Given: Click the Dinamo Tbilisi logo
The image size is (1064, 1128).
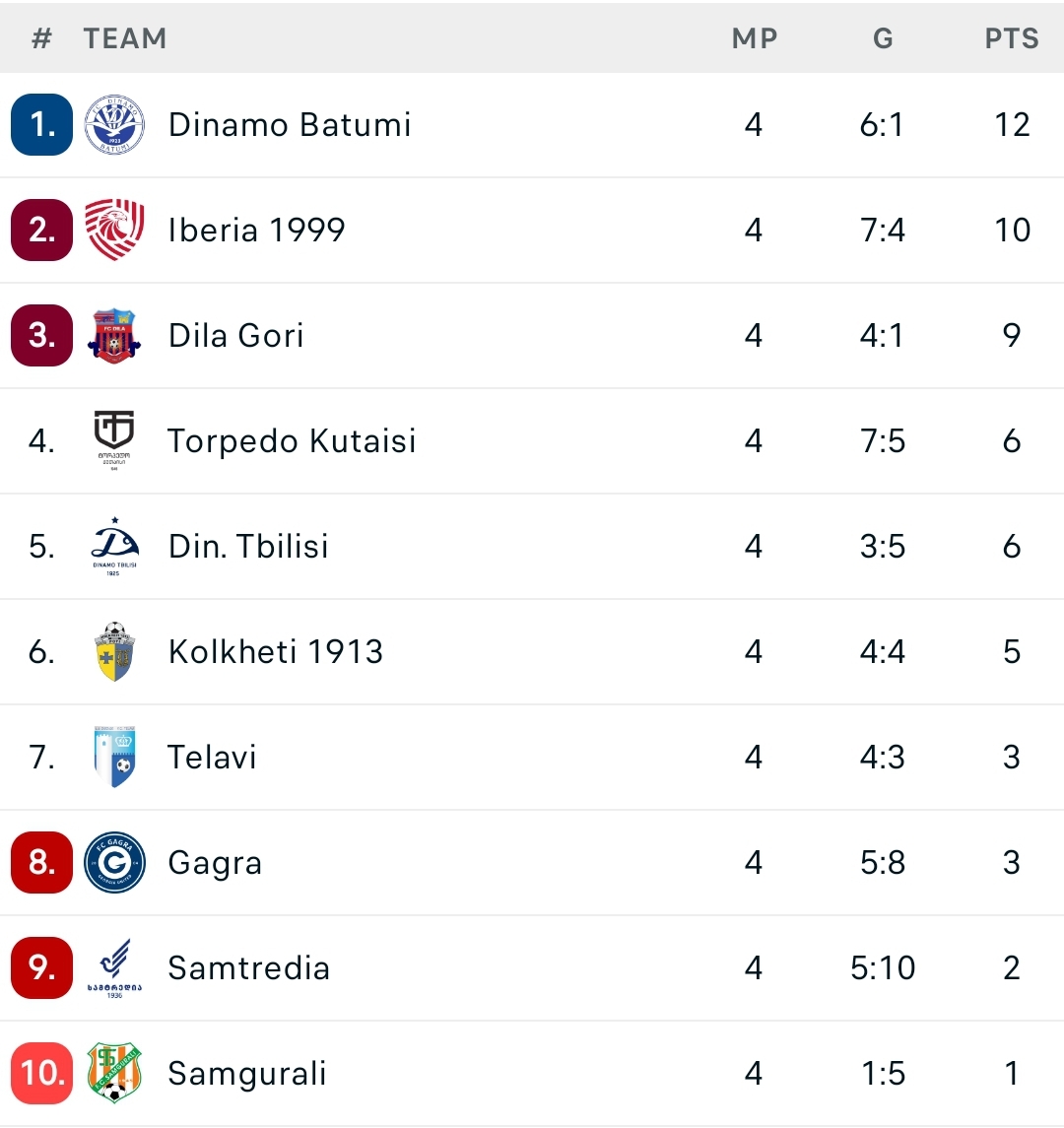Looking at the screenshot, I should click(114, 546).
